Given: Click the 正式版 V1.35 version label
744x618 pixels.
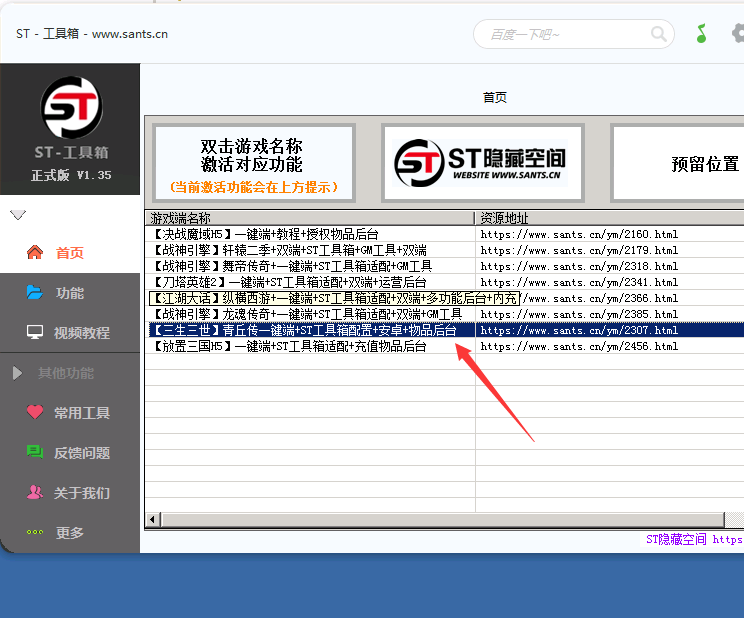Looking at the screenshot, I should click(x=71, y=175).
